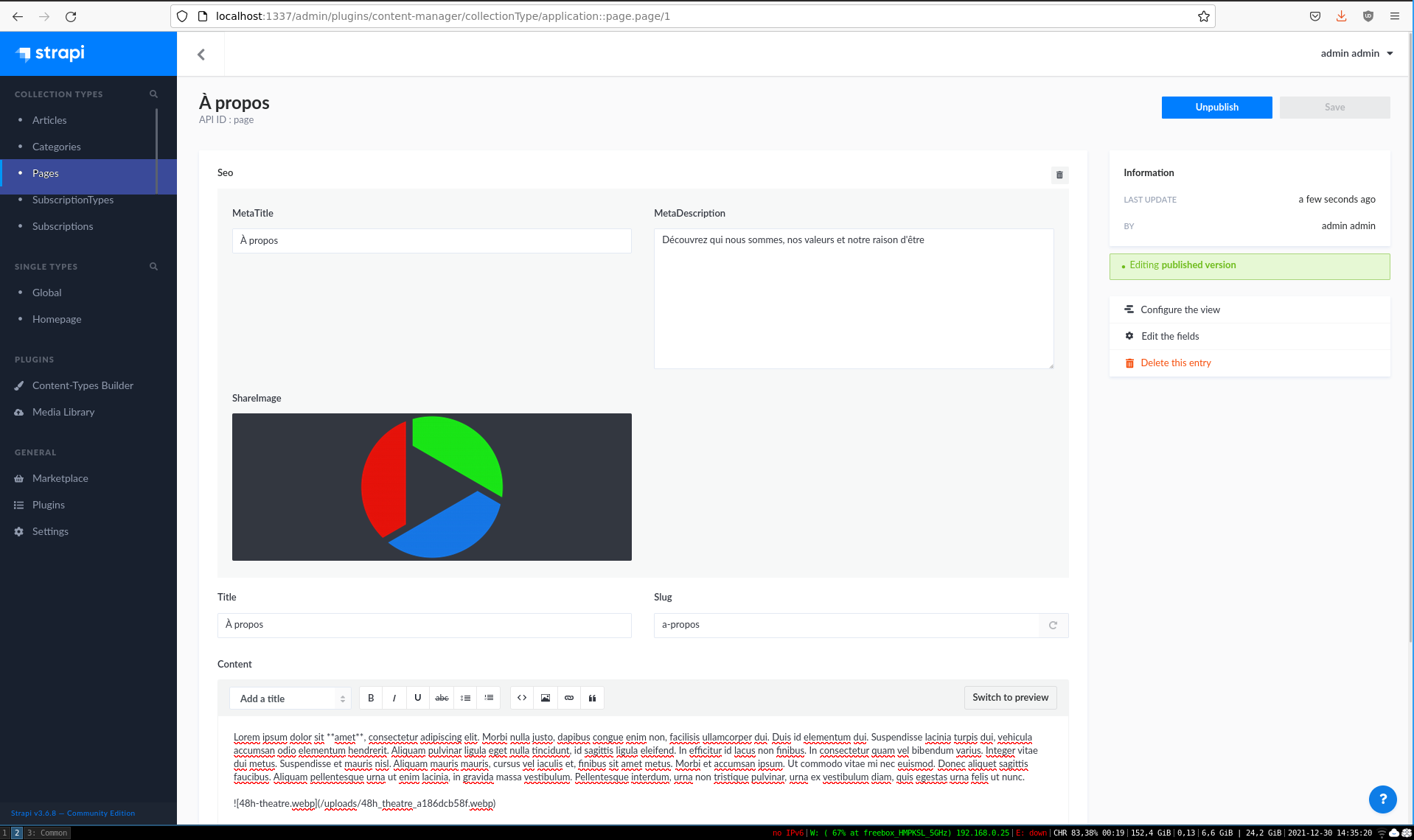Open Marketplace
Viewport: 1414px width, 840px height.
[x=60, y=478]
